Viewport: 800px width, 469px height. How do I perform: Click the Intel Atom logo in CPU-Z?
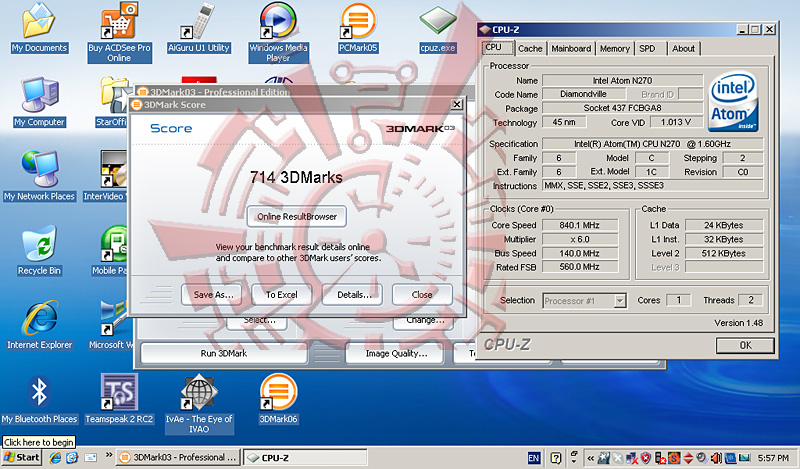734,102
